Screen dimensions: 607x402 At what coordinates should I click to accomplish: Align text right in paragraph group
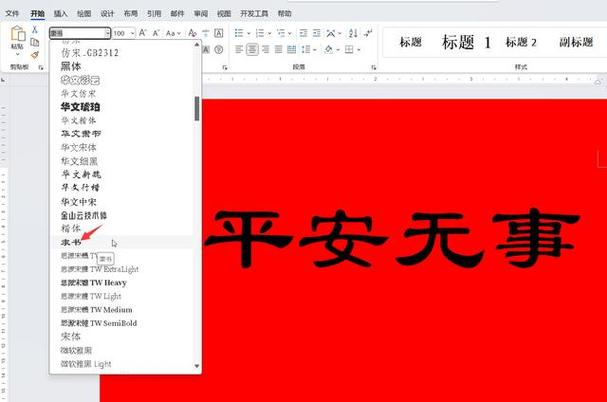pyautogui.click(x=266, y=50)
